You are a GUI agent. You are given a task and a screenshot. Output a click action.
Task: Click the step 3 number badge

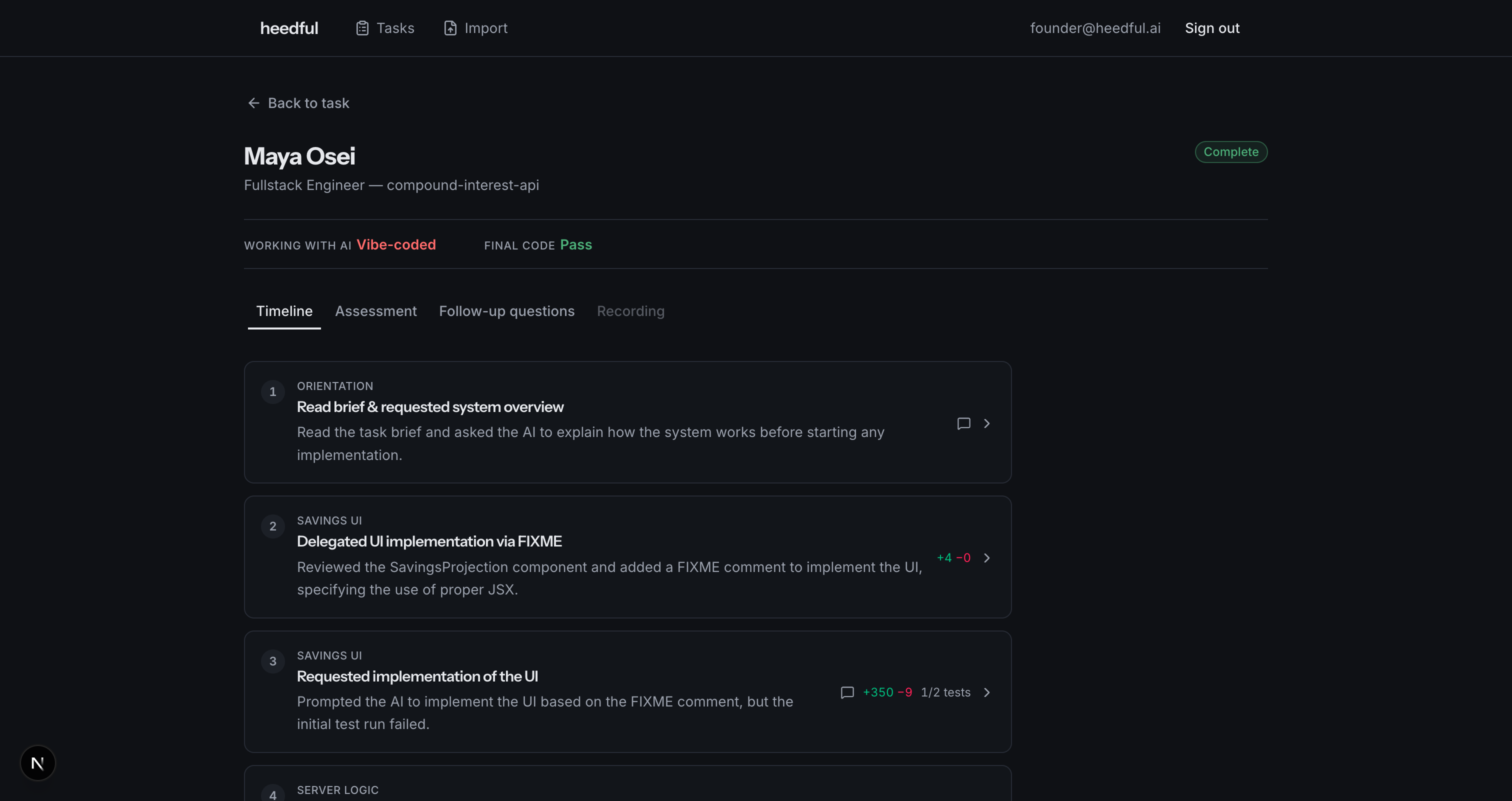(x=272, y=661)
